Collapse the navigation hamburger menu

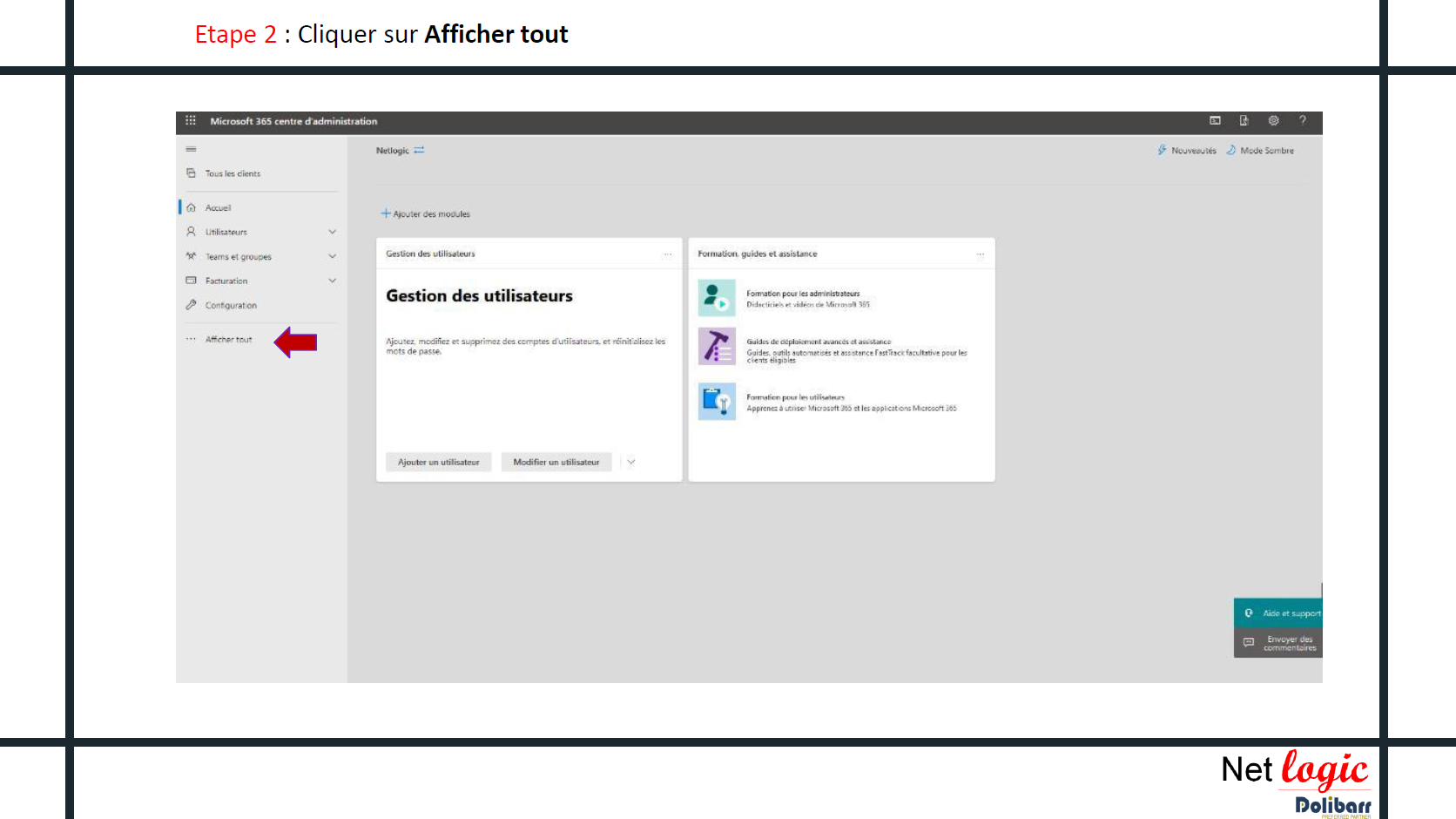pos(191,150)
